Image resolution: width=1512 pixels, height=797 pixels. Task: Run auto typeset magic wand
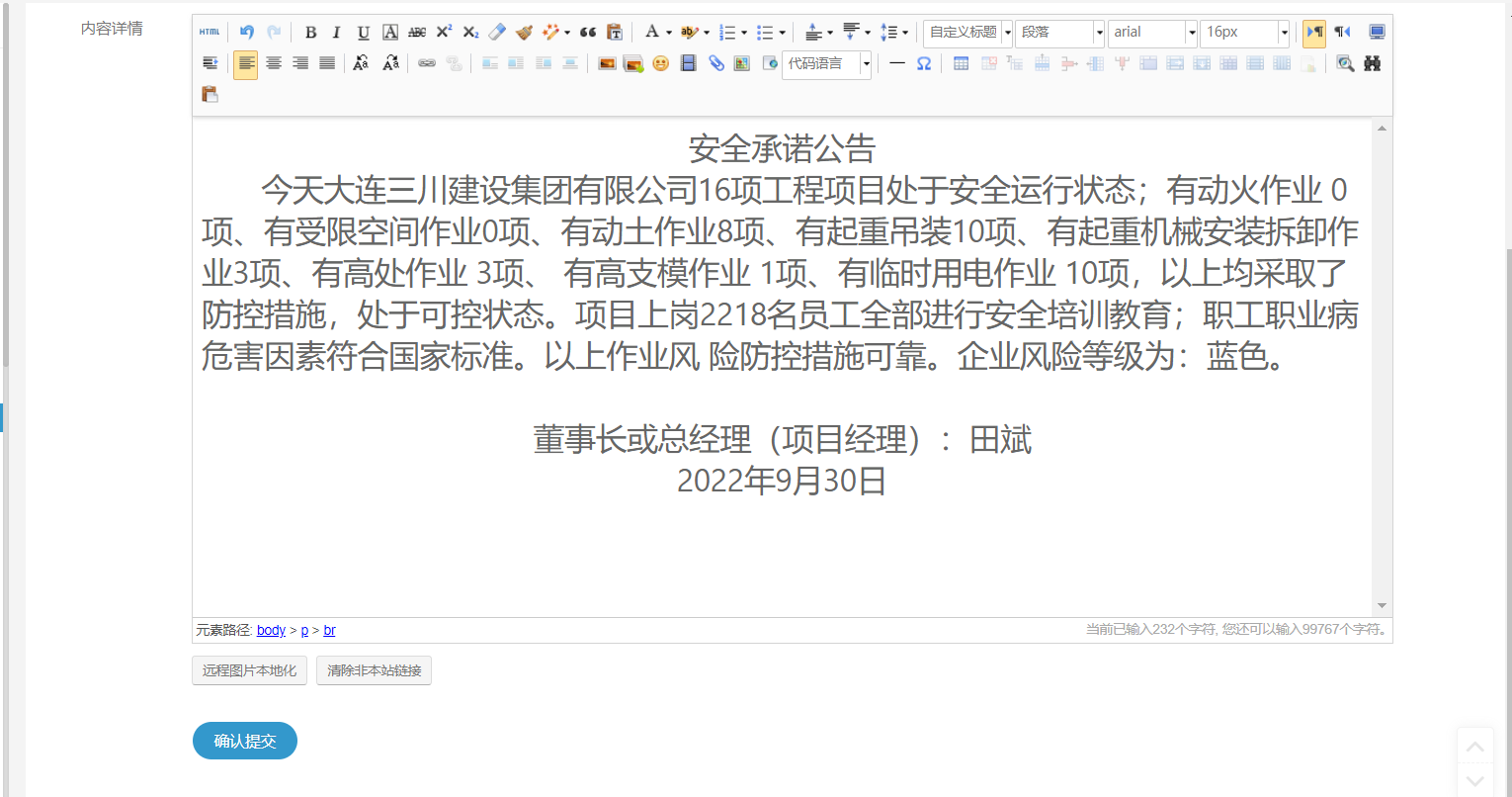[x=550, y=33]
